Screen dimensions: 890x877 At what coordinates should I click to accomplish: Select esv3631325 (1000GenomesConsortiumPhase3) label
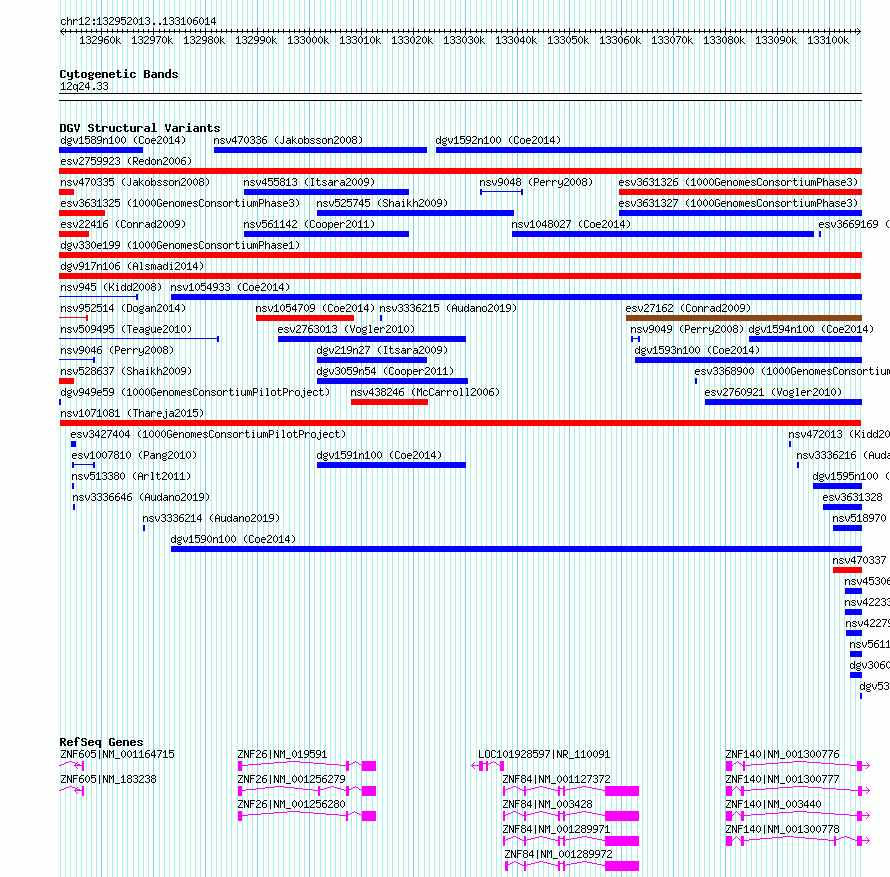[180, 203]
